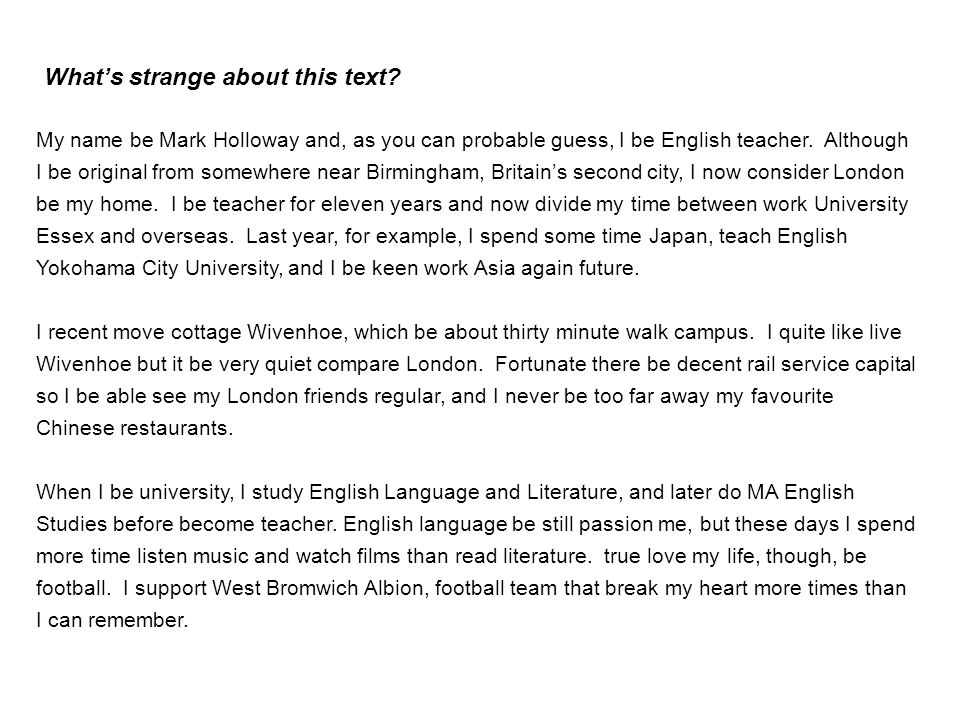Screen dimensions: 960x720
Task: Click the word "favourite"
Action: tap(792, 396)
